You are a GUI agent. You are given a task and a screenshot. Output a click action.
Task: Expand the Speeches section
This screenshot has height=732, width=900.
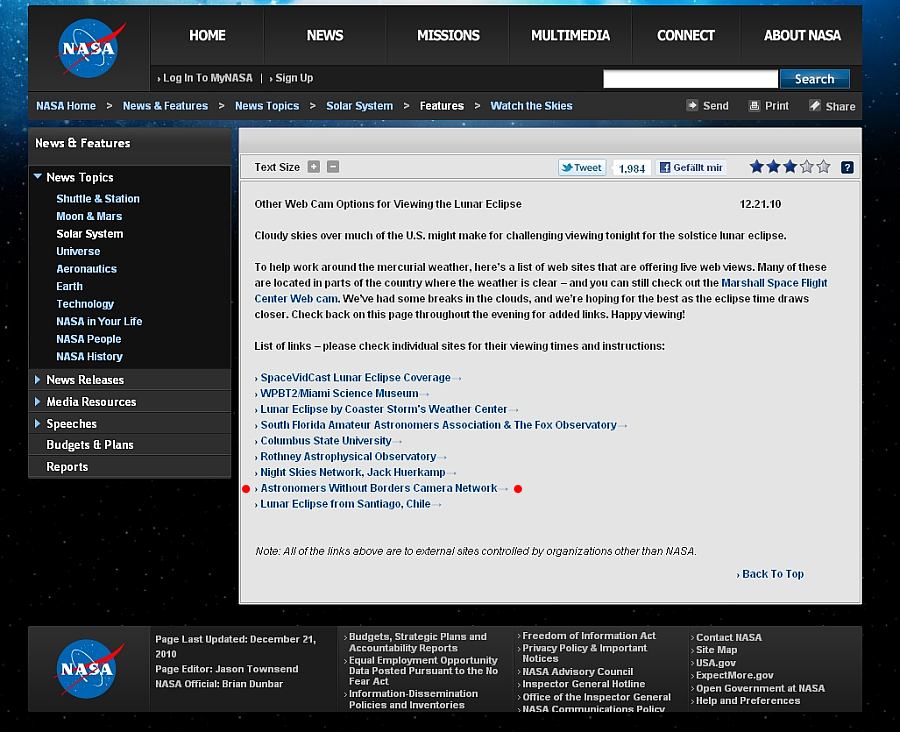(x=37, y=423)
